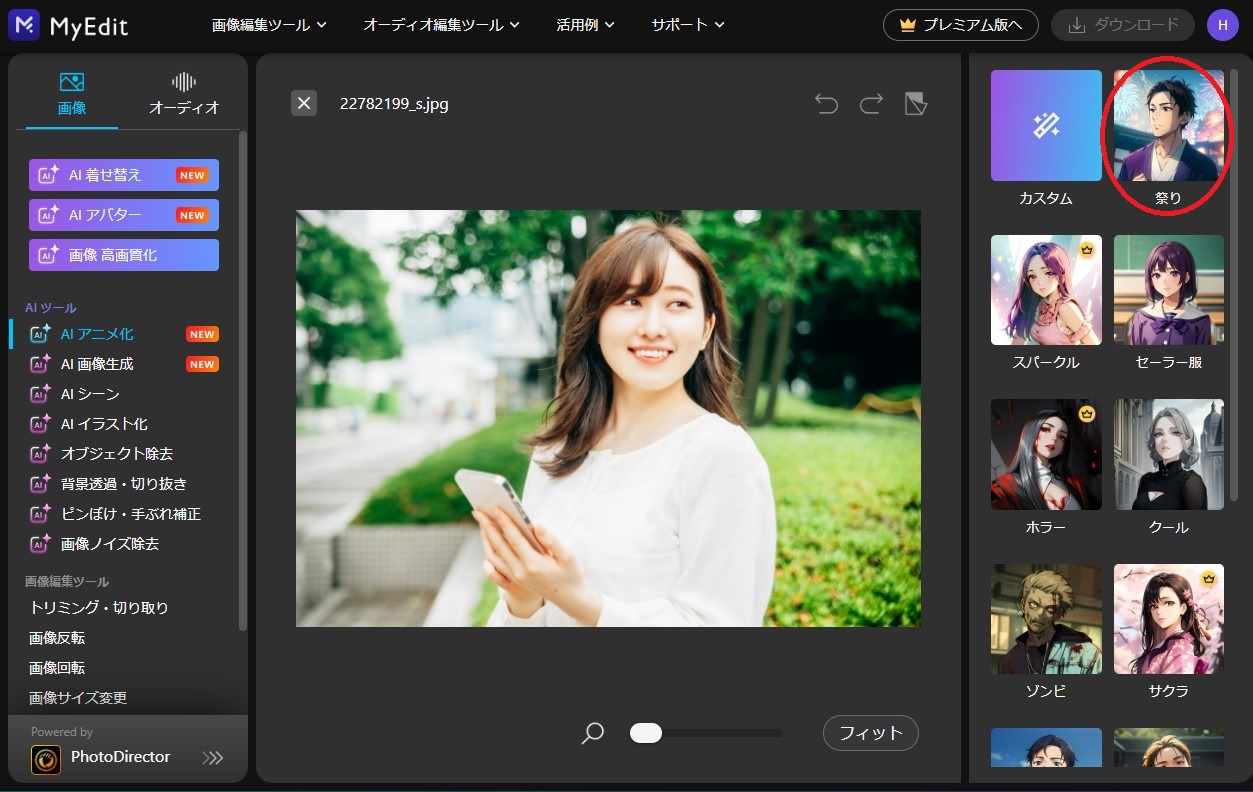Open AI 着せ替え tool
This screenshot has height=792, width=1253.
[x=124, y=175]
